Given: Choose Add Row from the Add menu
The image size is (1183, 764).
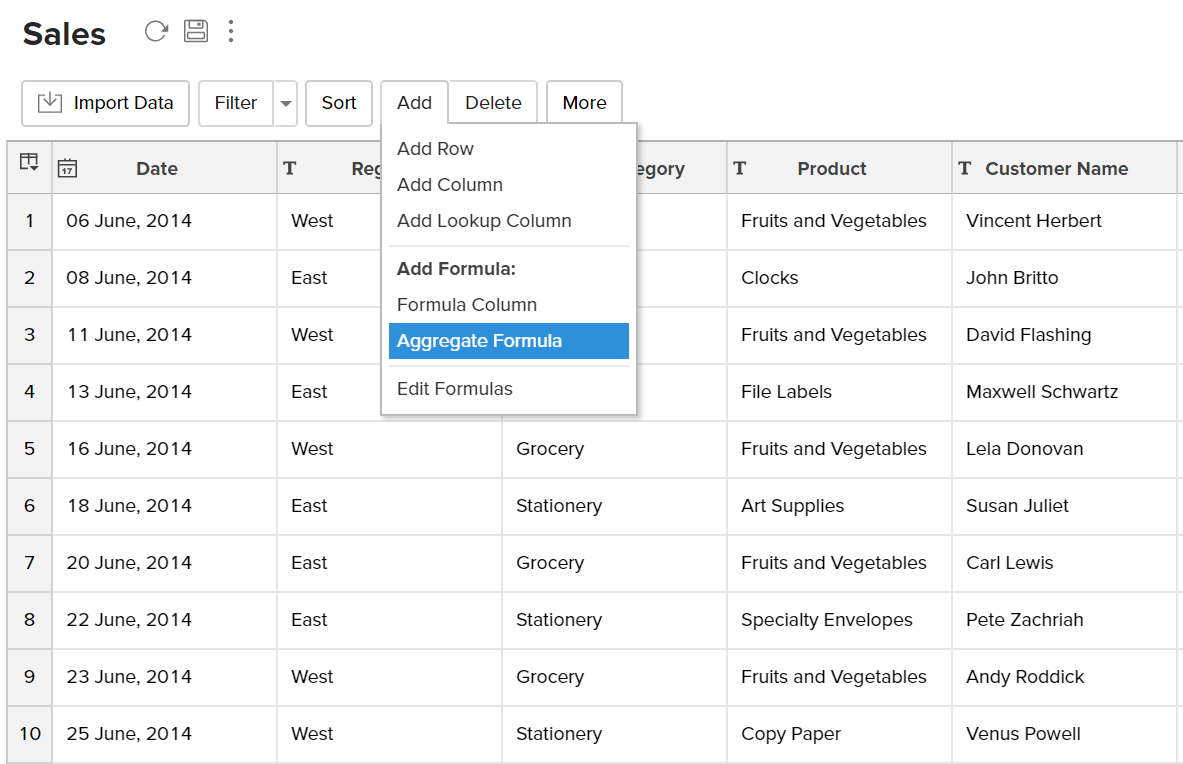Looking at the screenshot, I should click(435, 148).
